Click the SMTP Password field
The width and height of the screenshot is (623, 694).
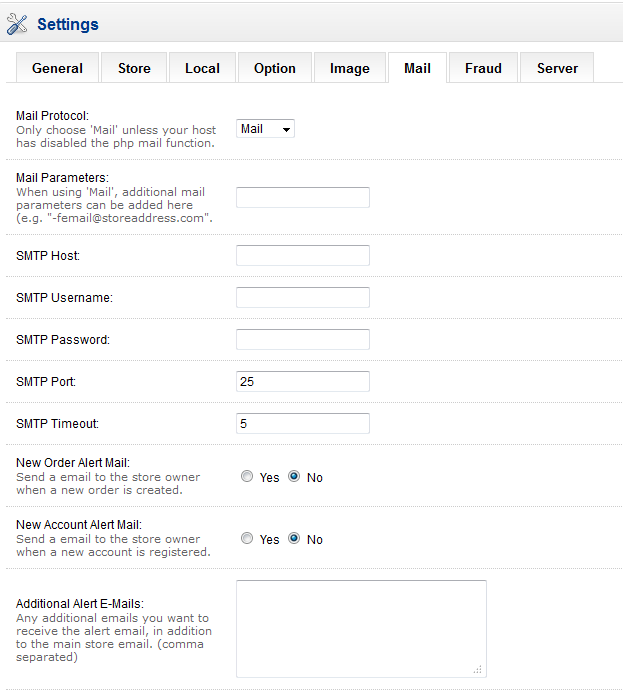pos(302,340)
